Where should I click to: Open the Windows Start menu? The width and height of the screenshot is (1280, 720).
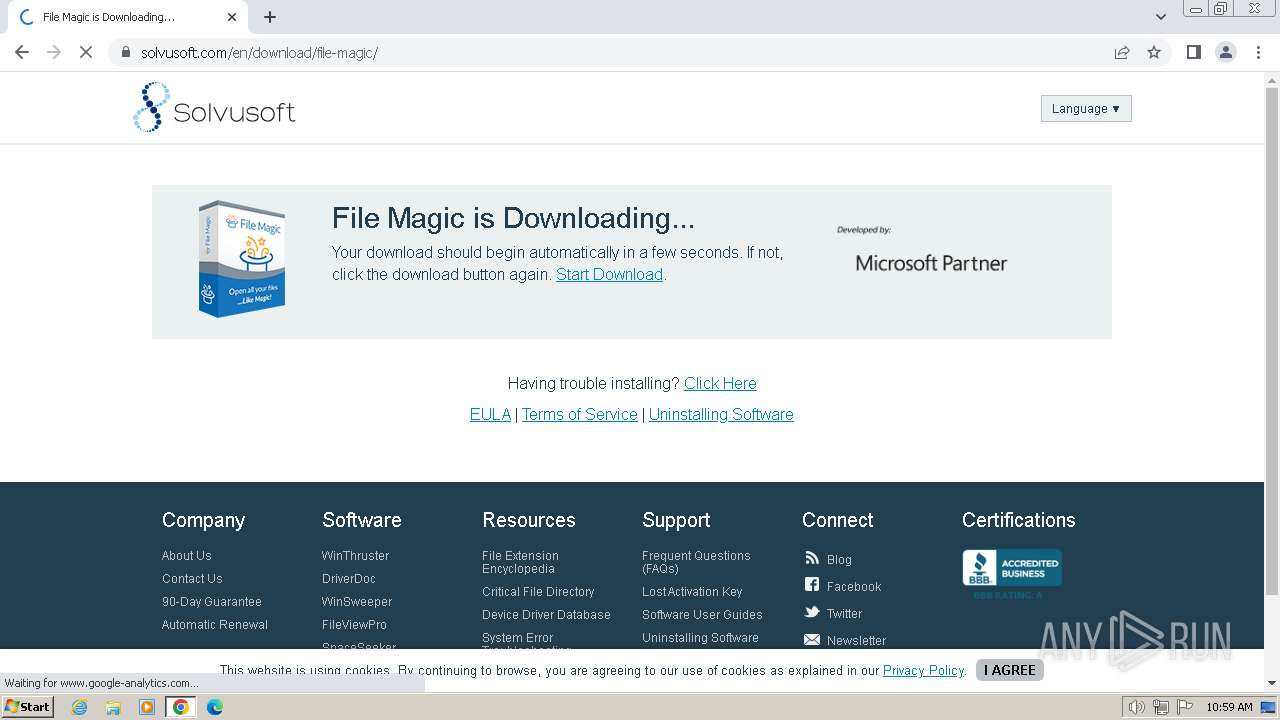28,707
